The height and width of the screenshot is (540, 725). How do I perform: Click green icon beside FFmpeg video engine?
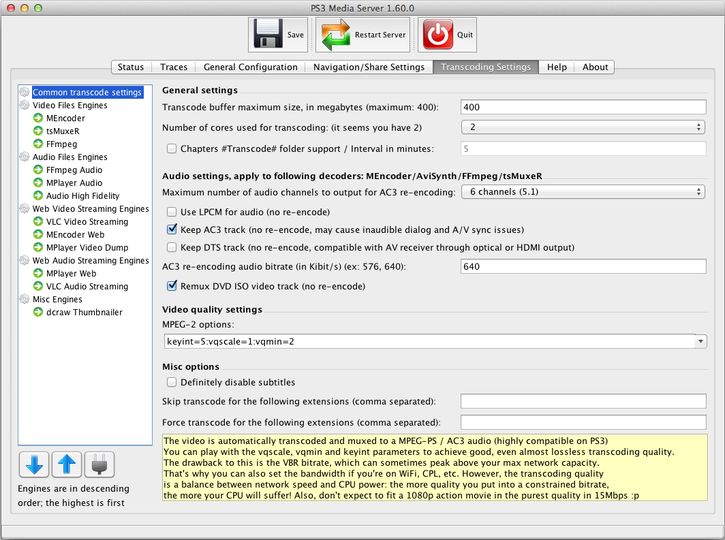tap(38, 144)
